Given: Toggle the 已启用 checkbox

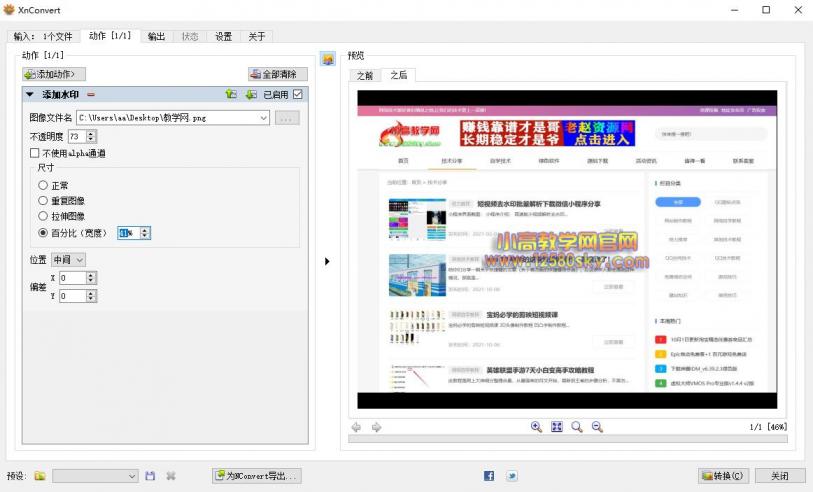Looking at the screenshot, I should (x=298, y=94).
